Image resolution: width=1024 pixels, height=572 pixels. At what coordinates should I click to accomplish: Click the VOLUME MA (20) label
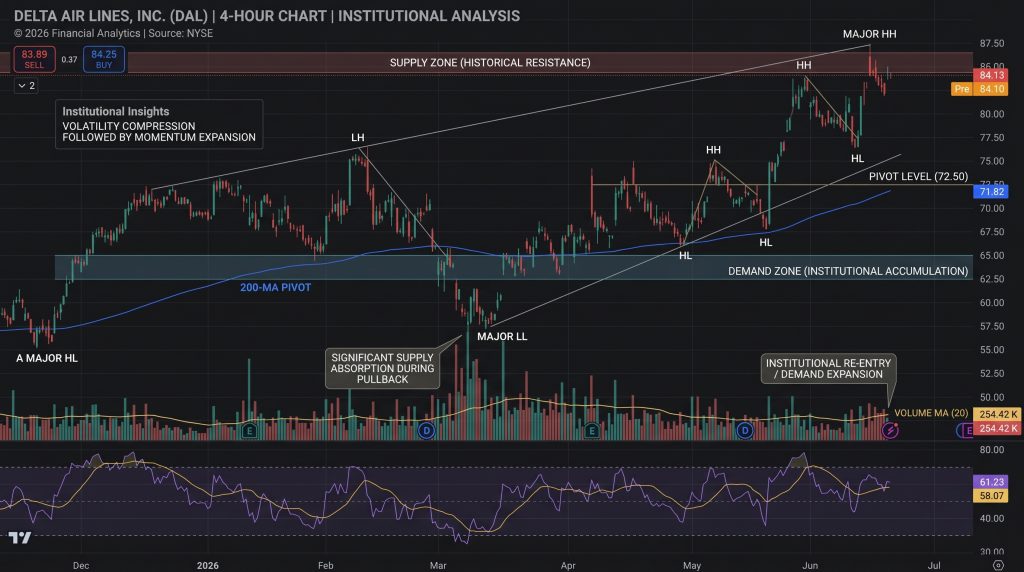(931, 413)
